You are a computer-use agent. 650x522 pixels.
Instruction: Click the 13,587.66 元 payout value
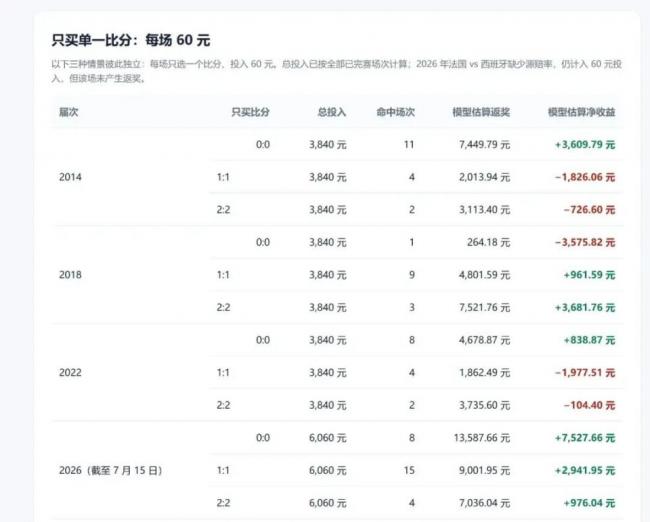[482, 438]
